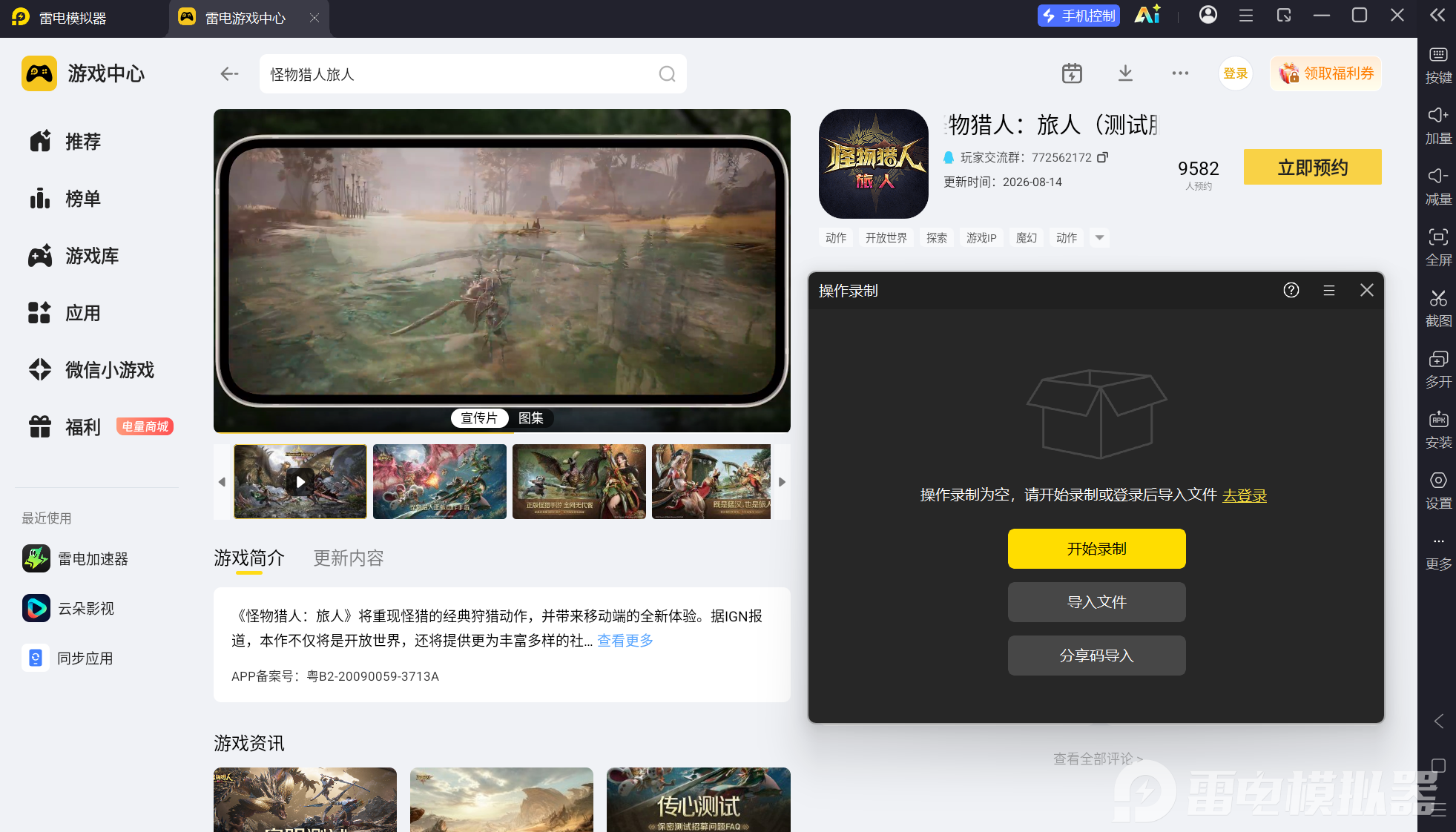This screenshot has width=1456, height=832.
Task: Select the third gallery thumbnail
Action: click(x=579, y=482)
